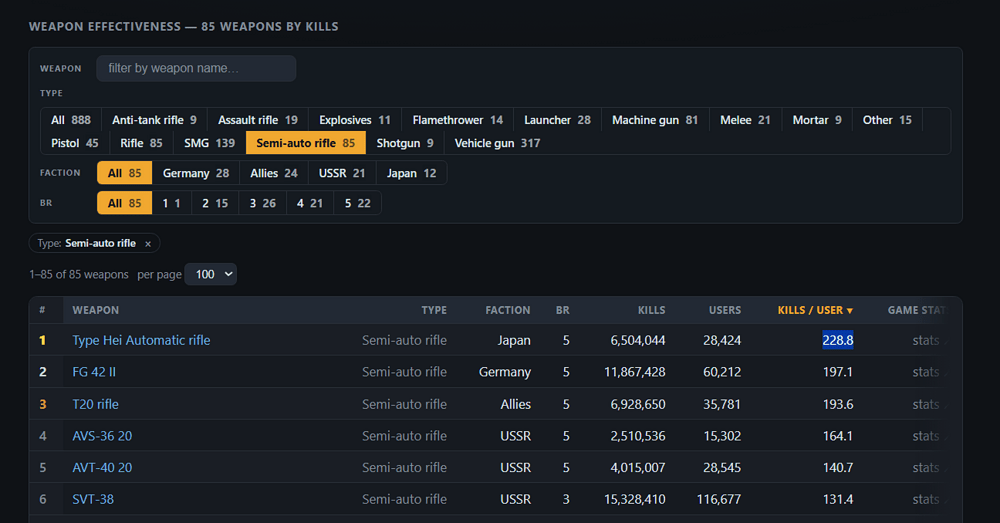Filter by Anti-tank rifle type
Viewport: 1000px width, 523px height.
pos(154,120)
